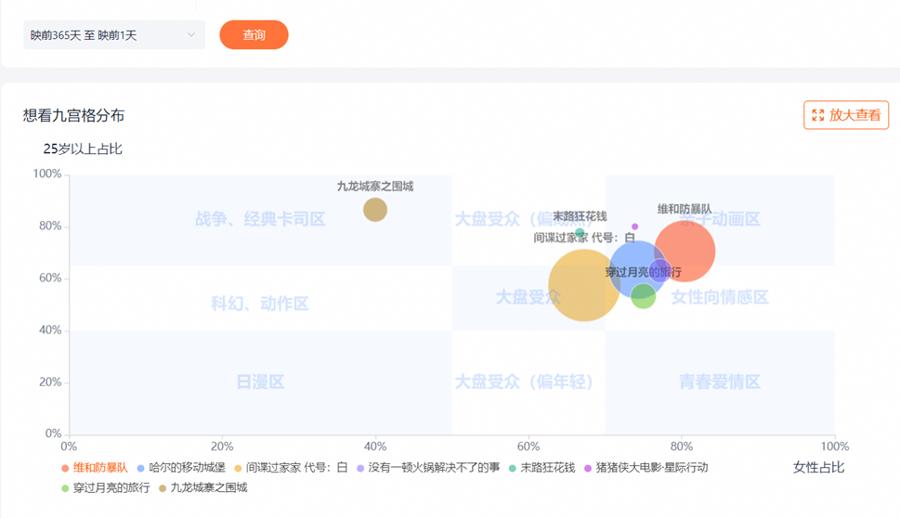Click the tan 九龙城寨之围城 bubble in chart
Image resolution: width=900 pixels, height=518 pixels.
(375, 209)
